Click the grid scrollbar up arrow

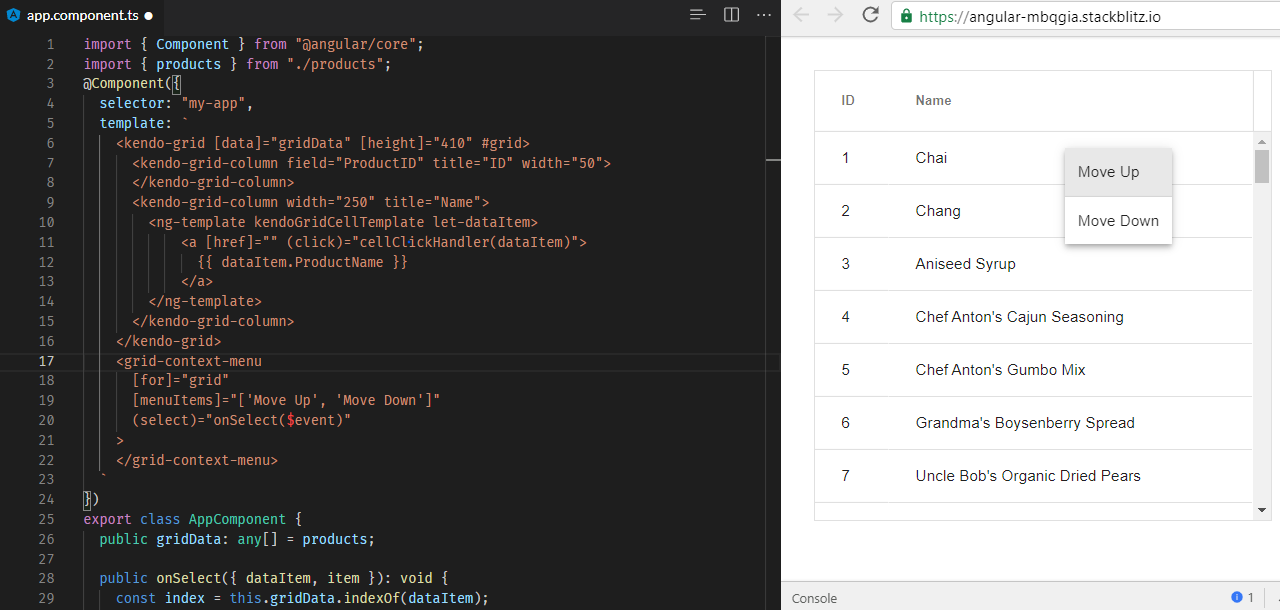point(1261,142)
